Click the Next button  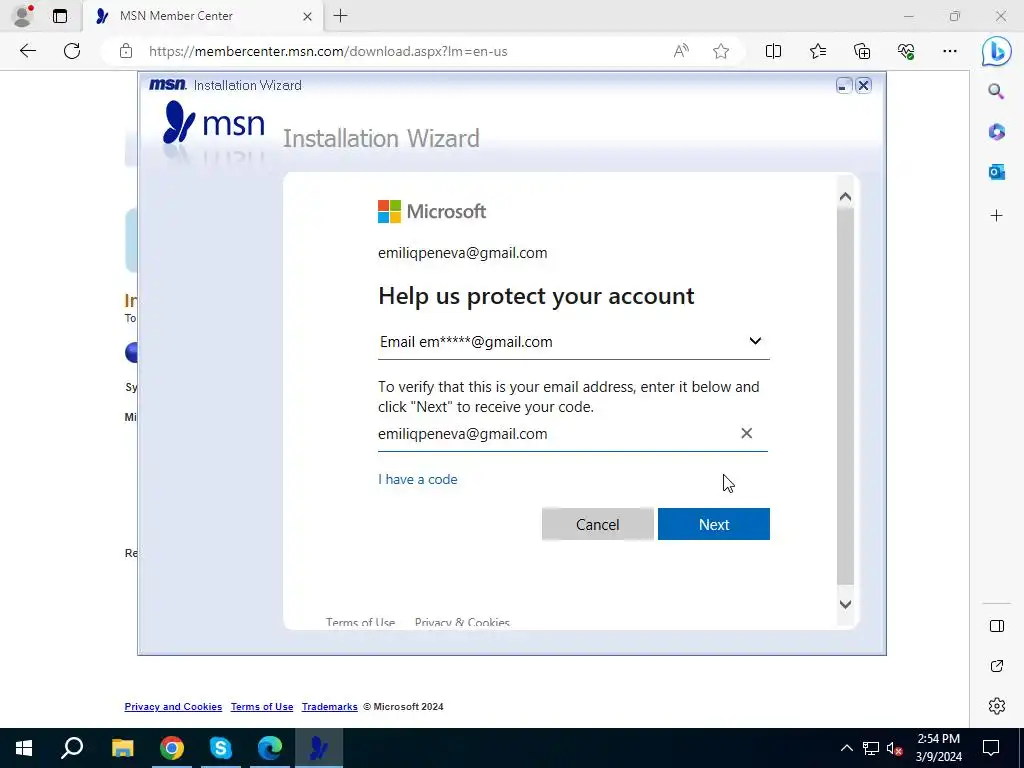point(714,524)
